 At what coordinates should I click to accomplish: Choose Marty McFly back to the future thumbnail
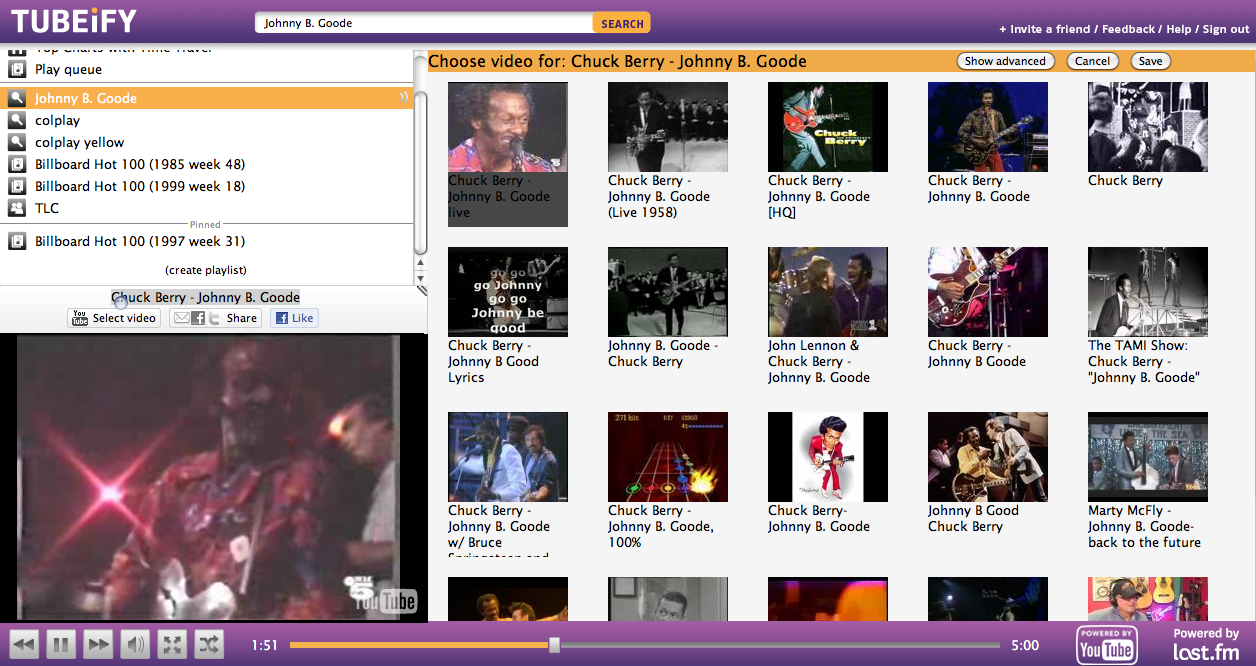coord(1148,457)
